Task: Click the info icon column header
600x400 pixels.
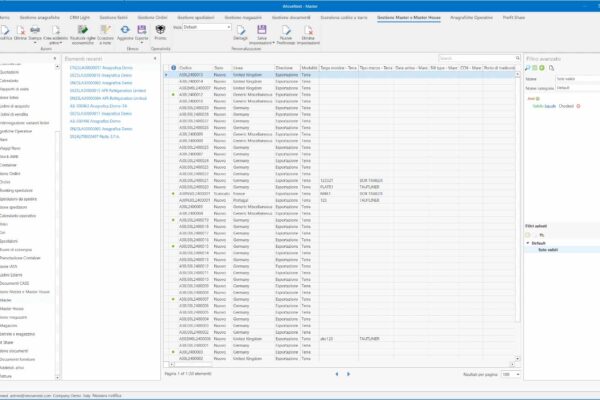Action: (x=173, y=68)
